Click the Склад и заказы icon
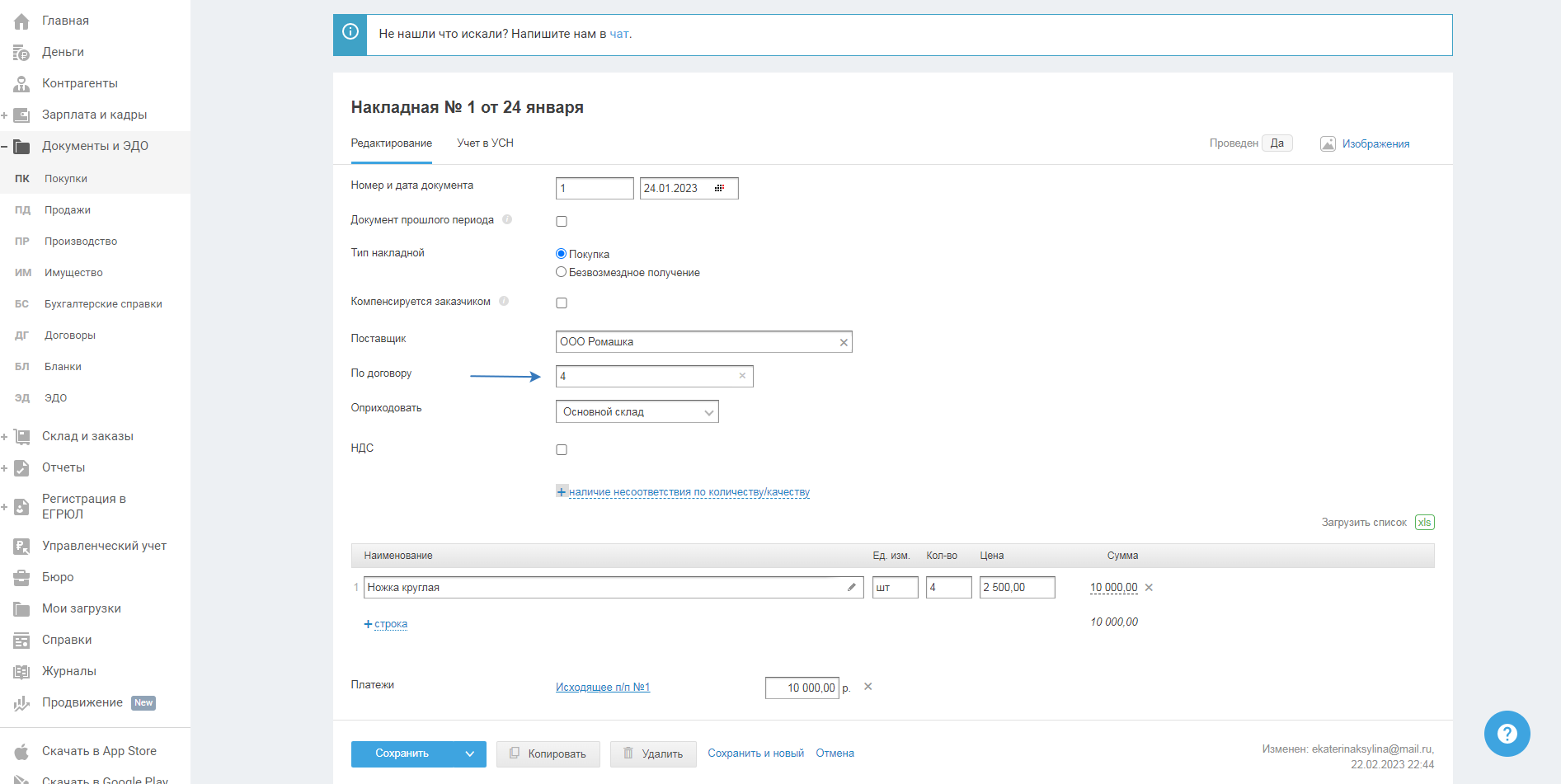The width and height of the screenshot is (1561, 784). click(21, 437)
